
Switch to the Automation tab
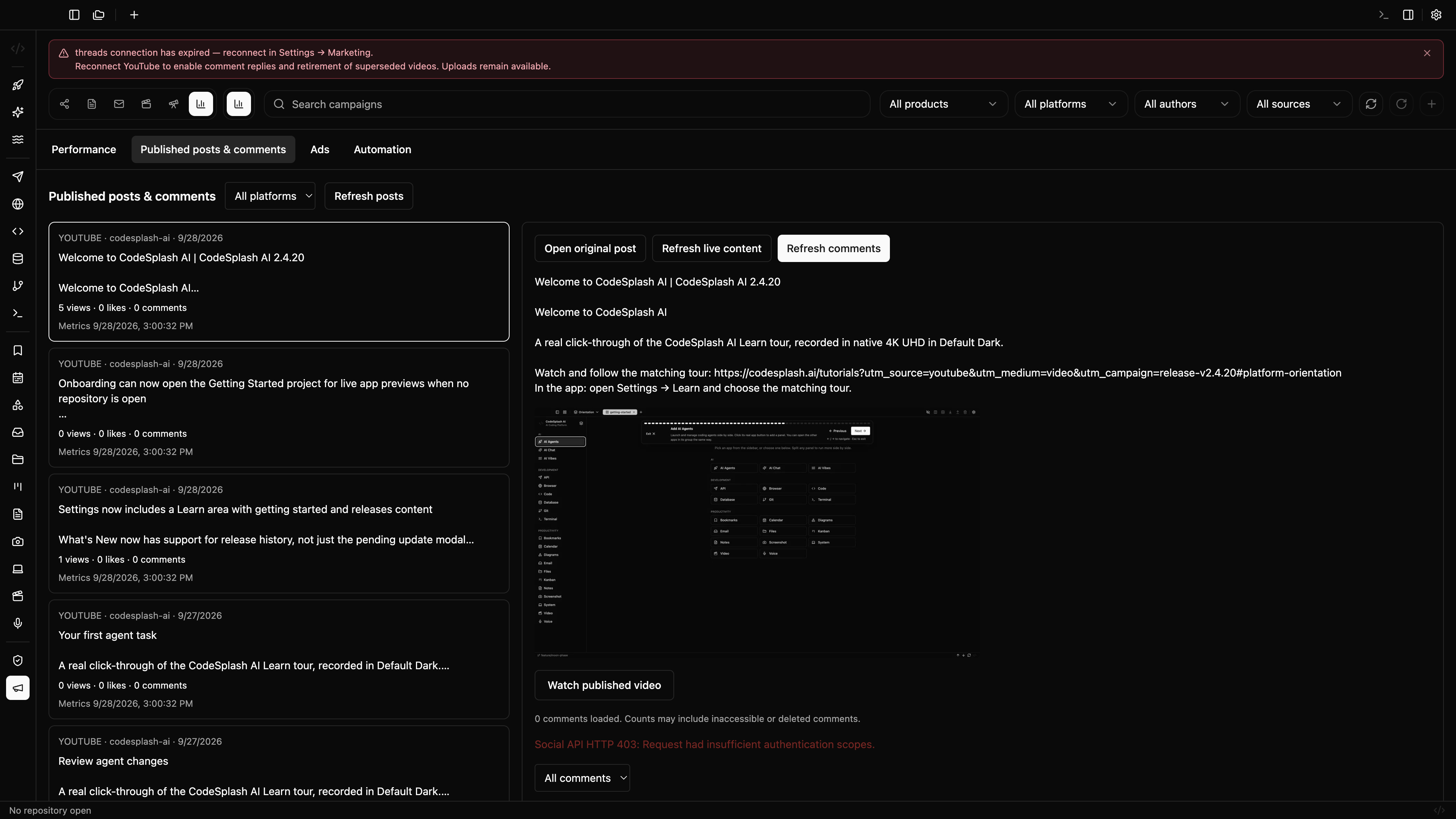click(383, 150)
